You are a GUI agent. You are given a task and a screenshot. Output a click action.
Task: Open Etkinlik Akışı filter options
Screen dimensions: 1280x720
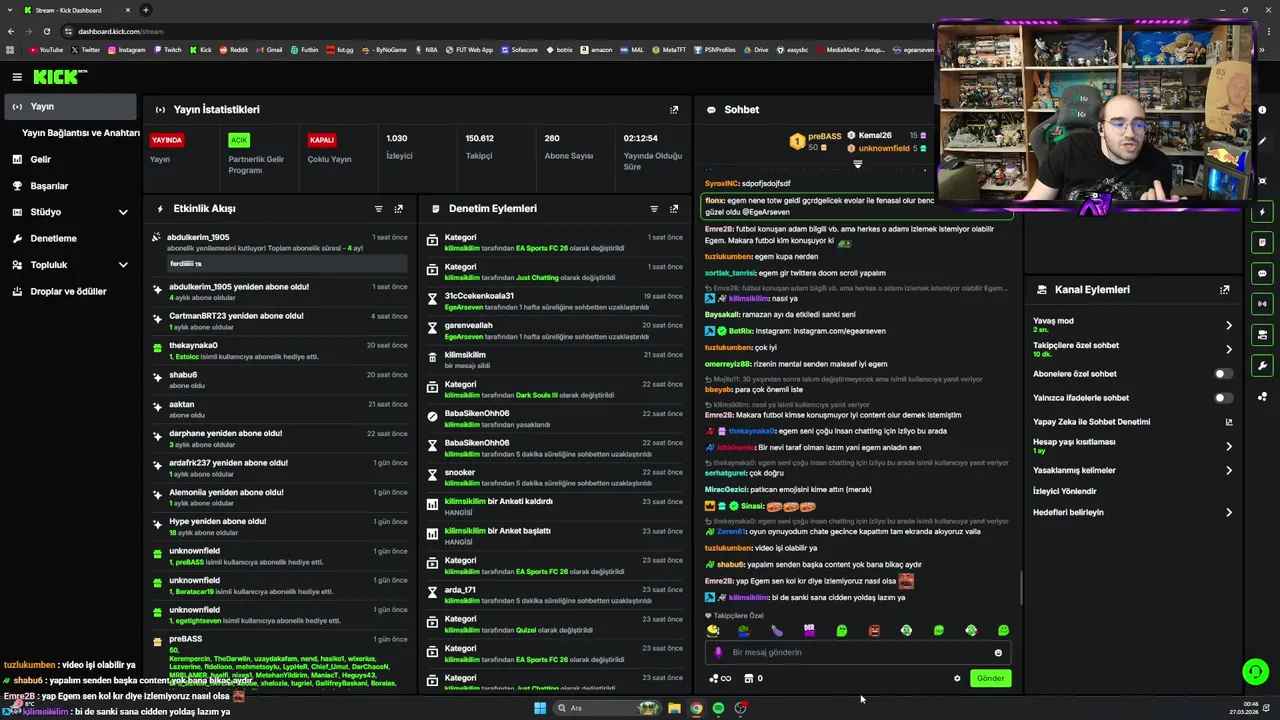tap(378, 209)
